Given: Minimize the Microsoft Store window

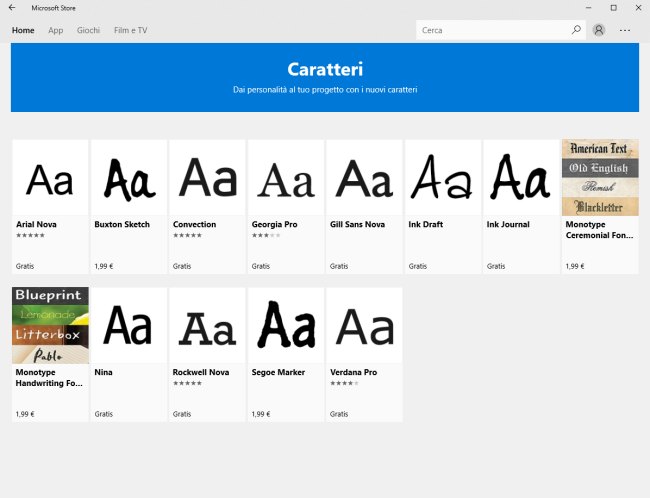Looking at the screenshot, I should point(588,8).
